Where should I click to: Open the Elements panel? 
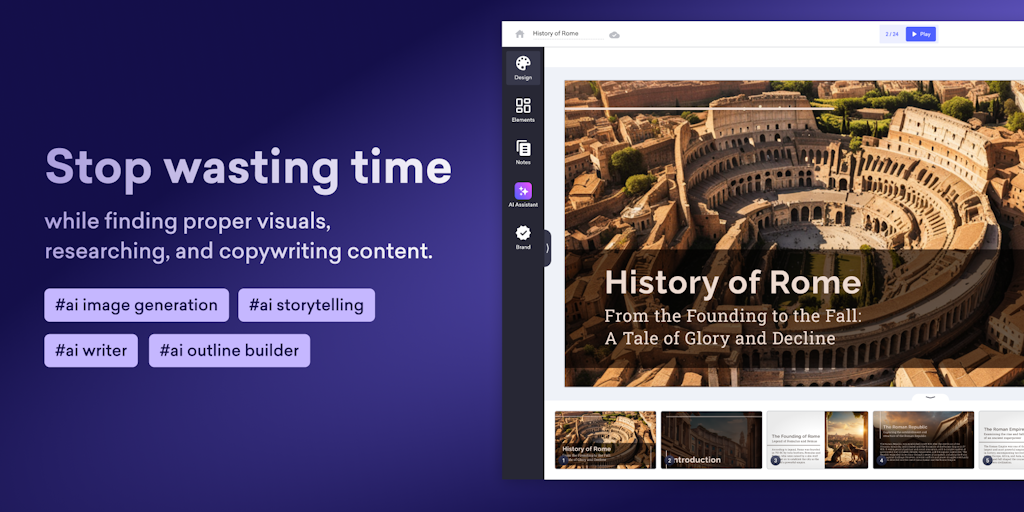[523, 110]
